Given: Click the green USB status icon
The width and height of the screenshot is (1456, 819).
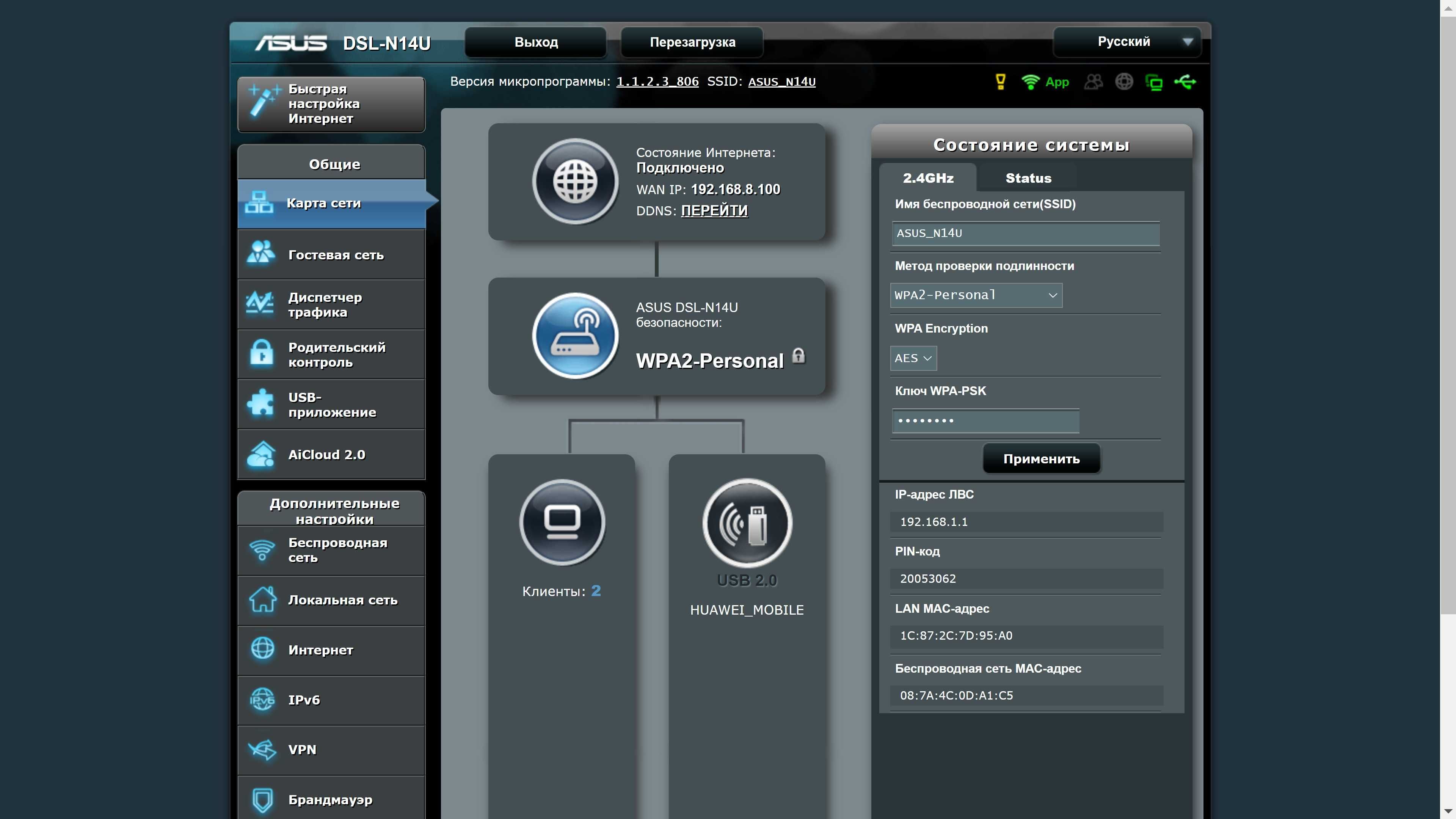Looking at the screenshot, I should point(1185,82).
